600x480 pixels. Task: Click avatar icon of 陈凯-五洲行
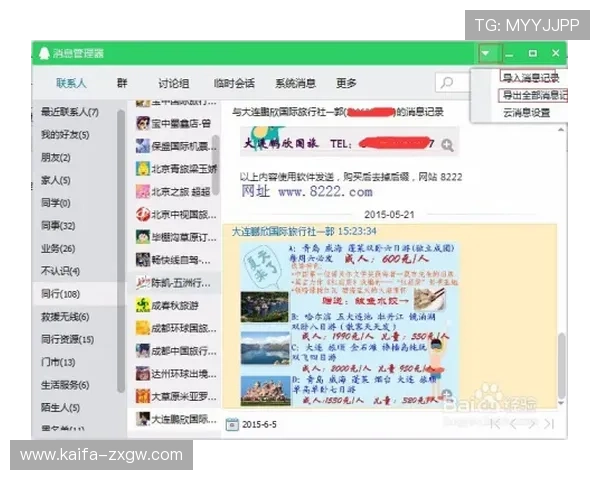[143, 282]
